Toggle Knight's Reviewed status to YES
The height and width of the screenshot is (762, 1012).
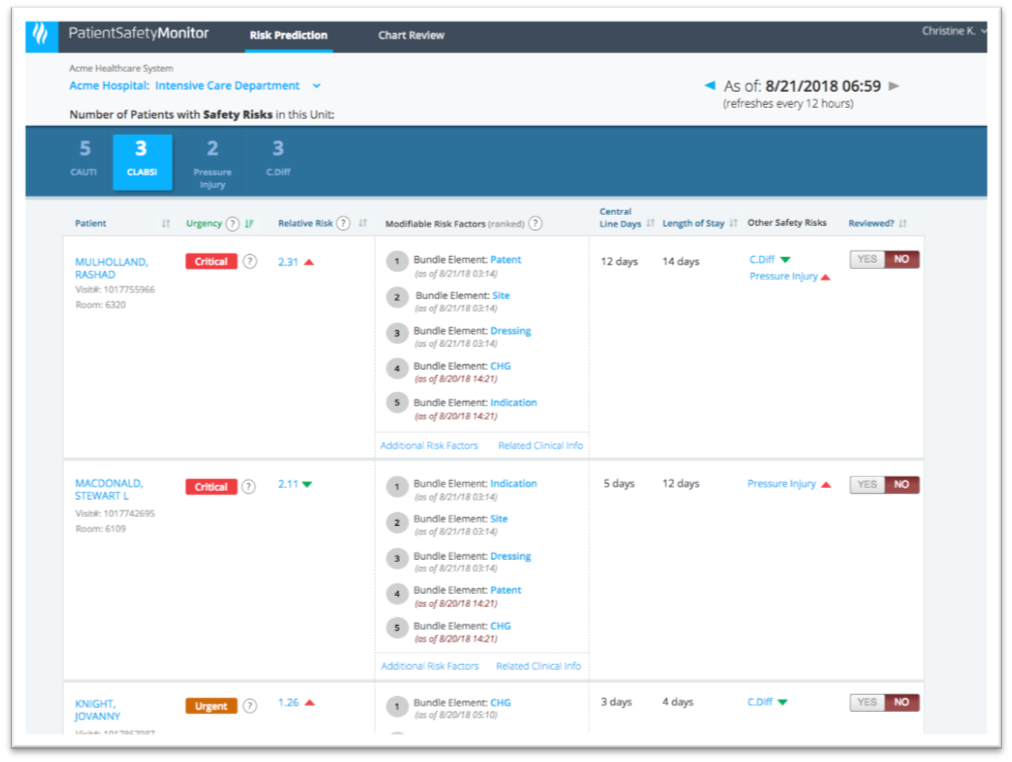(x=866, y=702)
